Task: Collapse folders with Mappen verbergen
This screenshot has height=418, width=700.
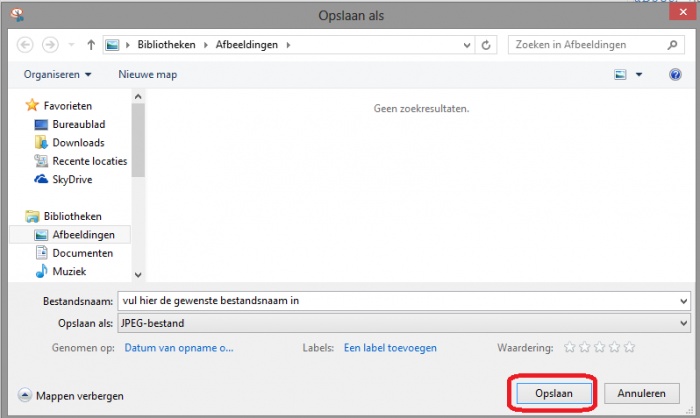Action: coord(71,396)
